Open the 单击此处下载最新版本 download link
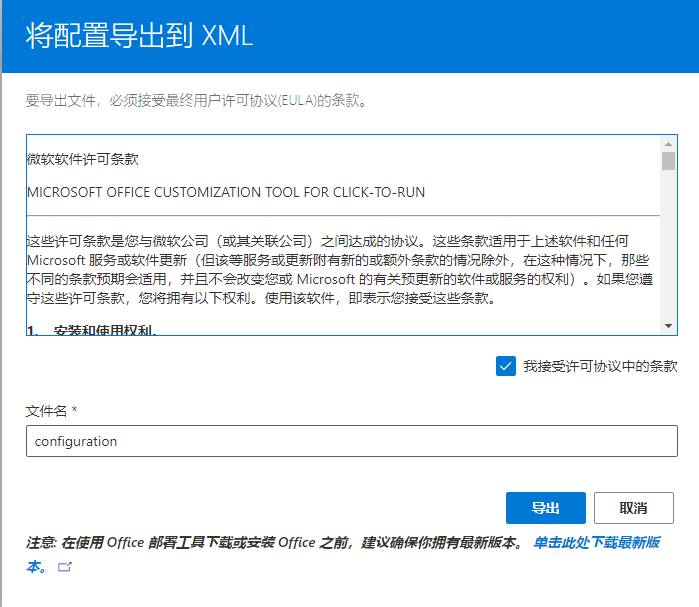This screenshot has width=699, height=607. click(596, 542)
